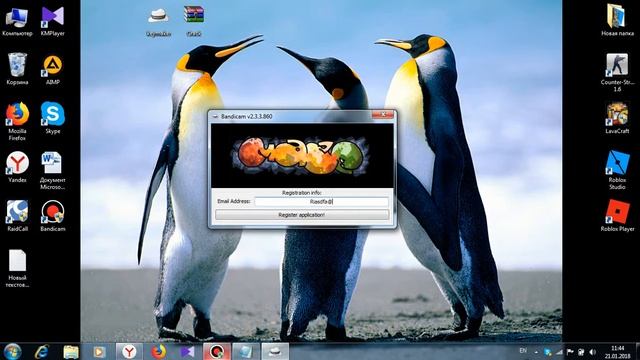Select the Компьютер desktop icon
Image resolution: width=640 pixels, height=360 pixels.
tap(17, 21)
